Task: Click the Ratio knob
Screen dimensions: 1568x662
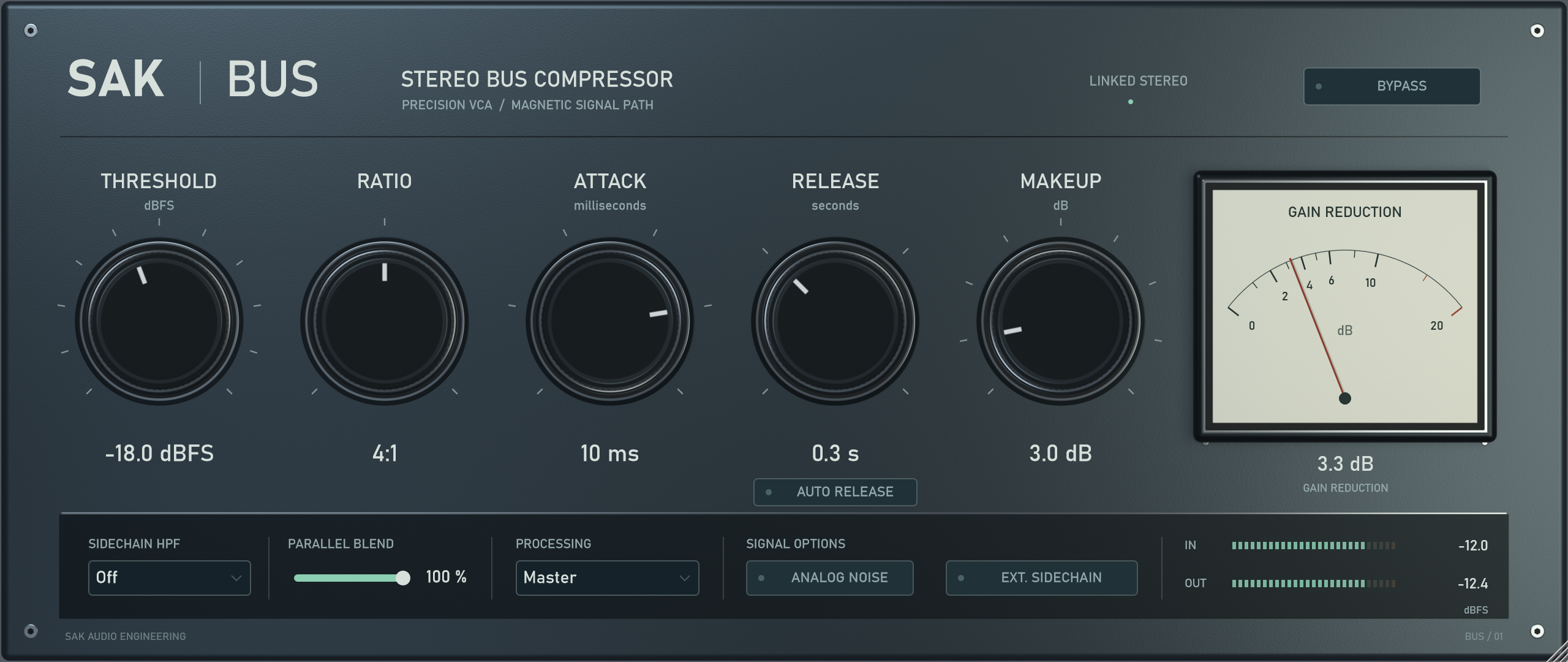Action: click(385, 321)
